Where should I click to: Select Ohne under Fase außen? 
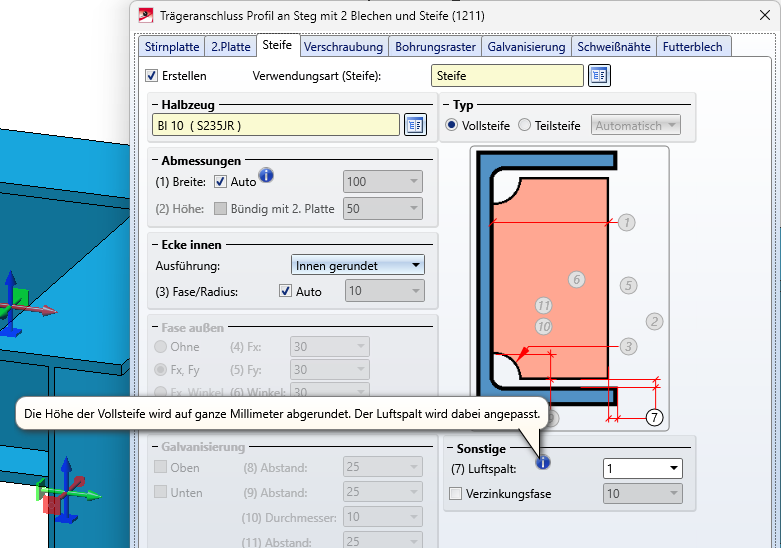click(160, 346)
